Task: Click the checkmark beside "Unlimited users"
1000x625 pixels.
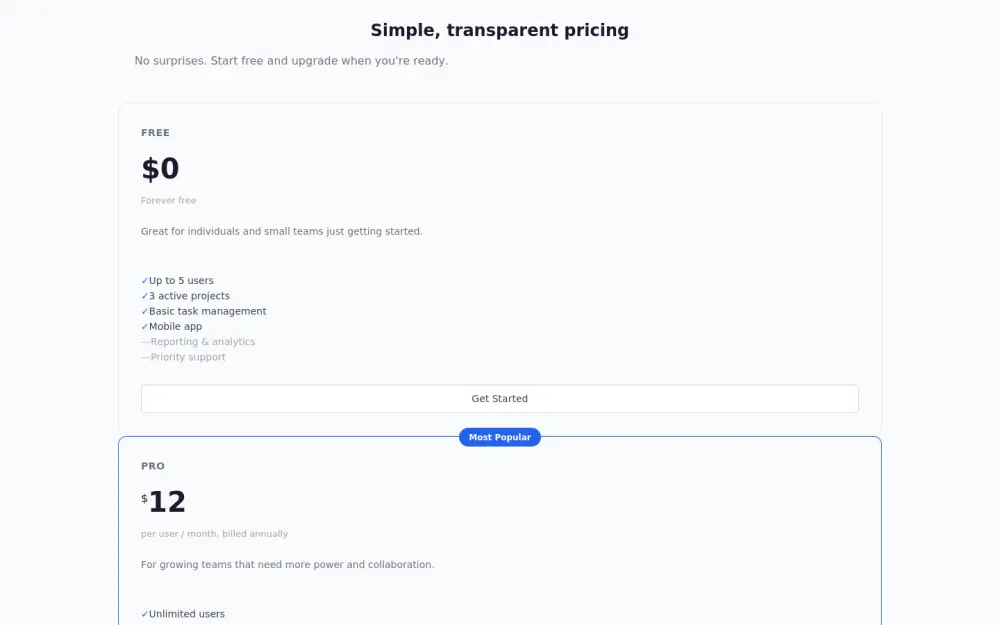Action: click(x=145, y=613)
